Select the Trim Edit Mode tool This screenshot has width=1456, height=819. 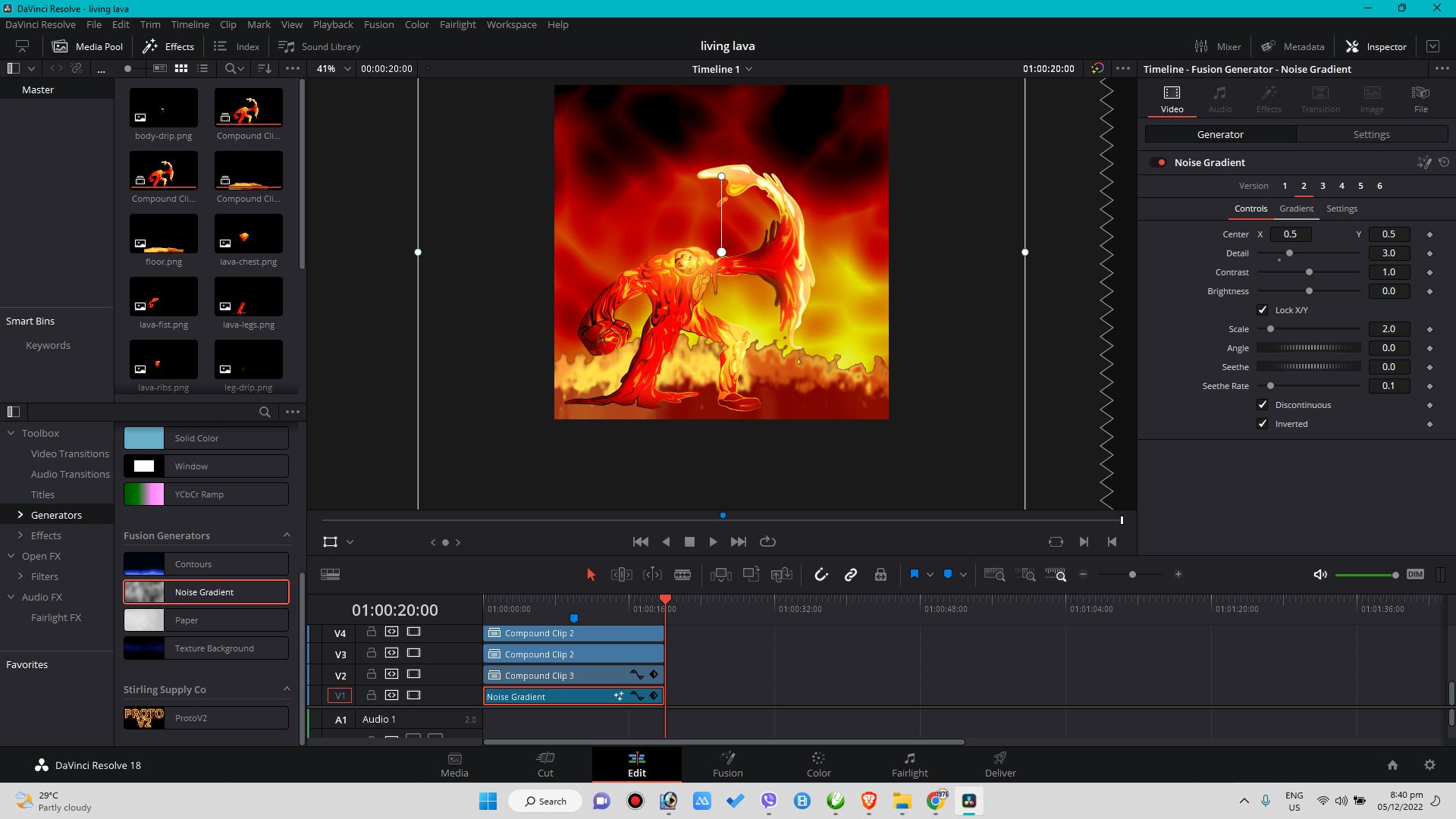[x=622, y=575]
